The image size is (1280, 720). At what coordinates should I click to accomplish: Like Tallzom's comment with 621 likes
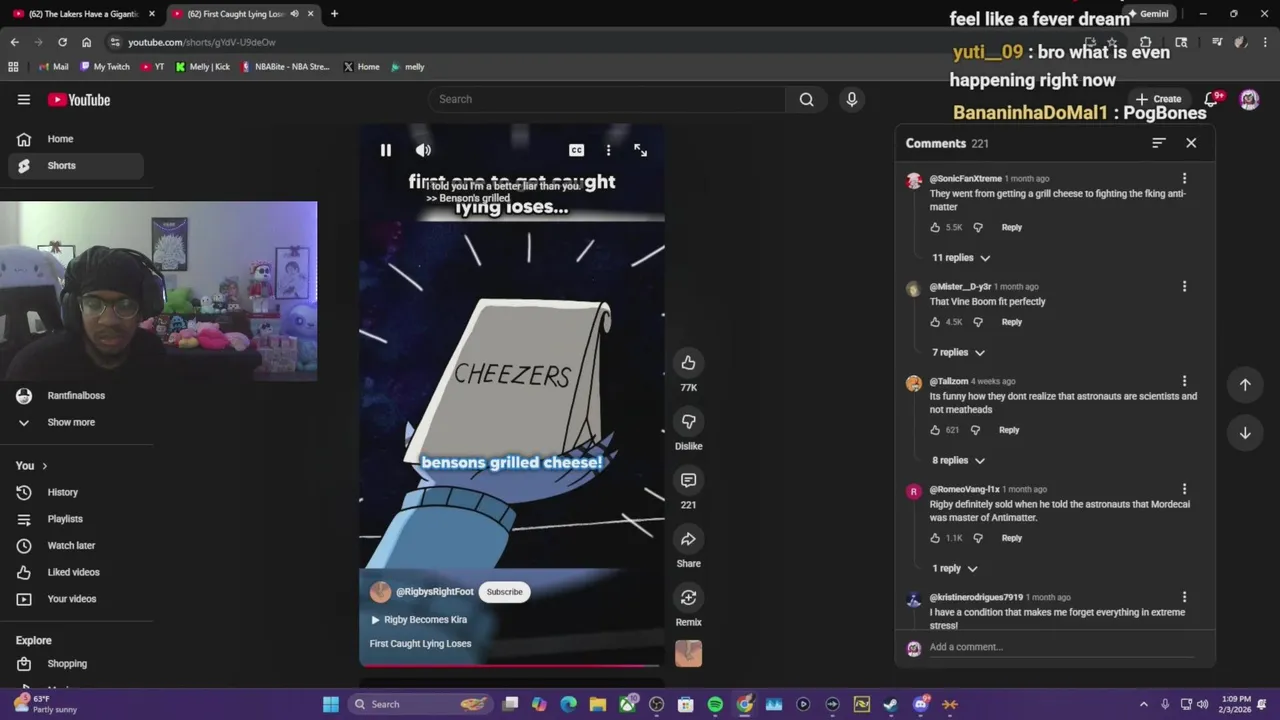coord(935,430)
